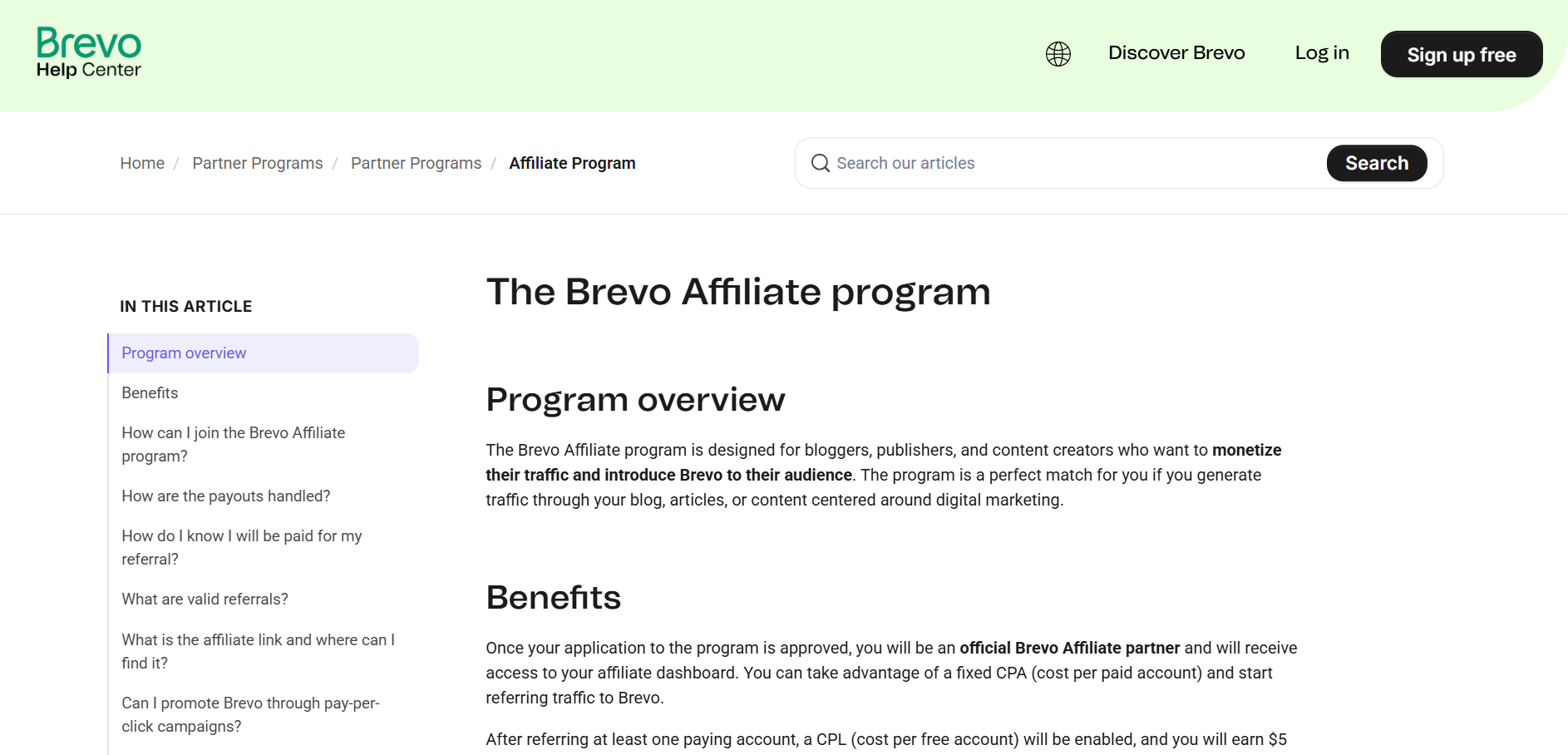The height and width of the screenshot is (755, 1568).
Task: Go to Home in the breadcrumb
Action: pos(142,163)
